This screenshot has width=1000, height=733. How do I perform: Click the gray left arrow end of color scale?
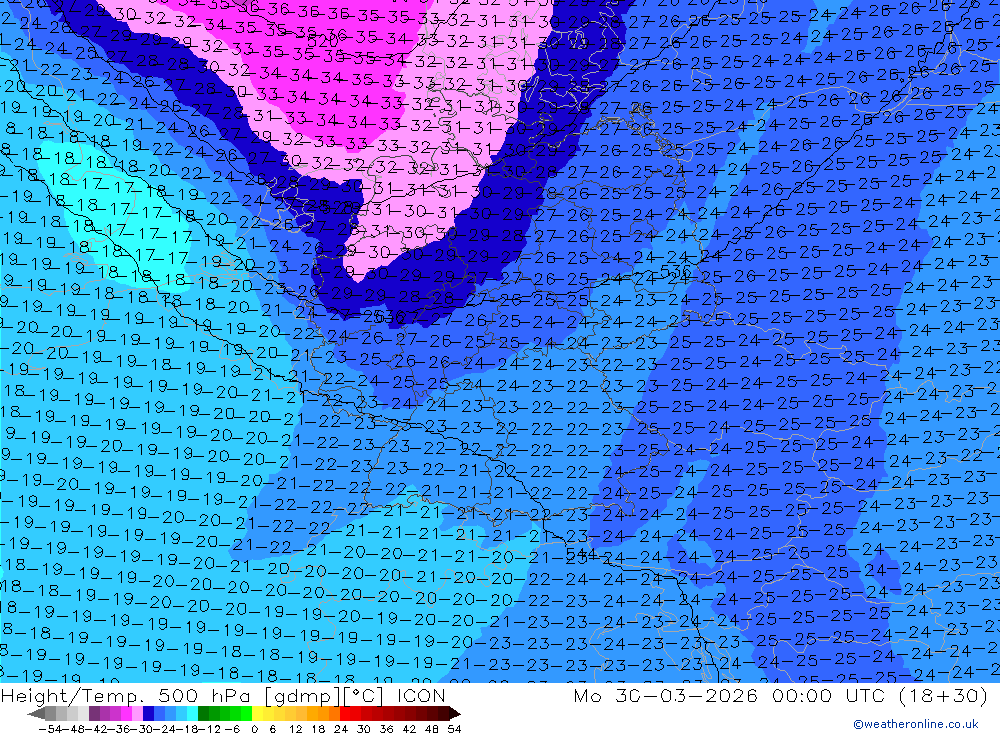(36, 714)
